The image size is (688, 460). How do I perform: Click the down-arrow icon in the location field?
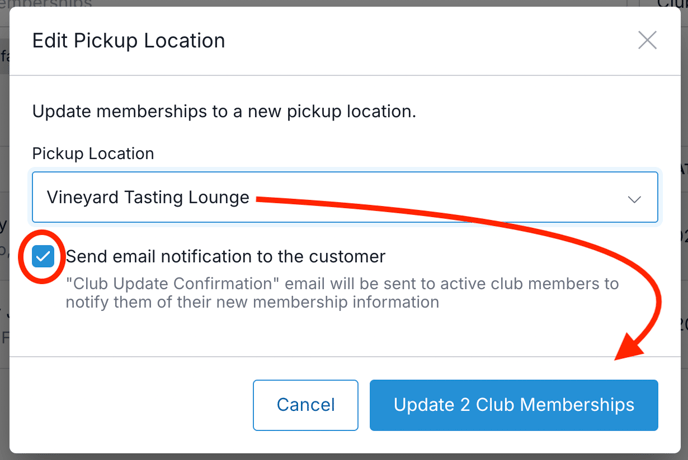[634, 199]
